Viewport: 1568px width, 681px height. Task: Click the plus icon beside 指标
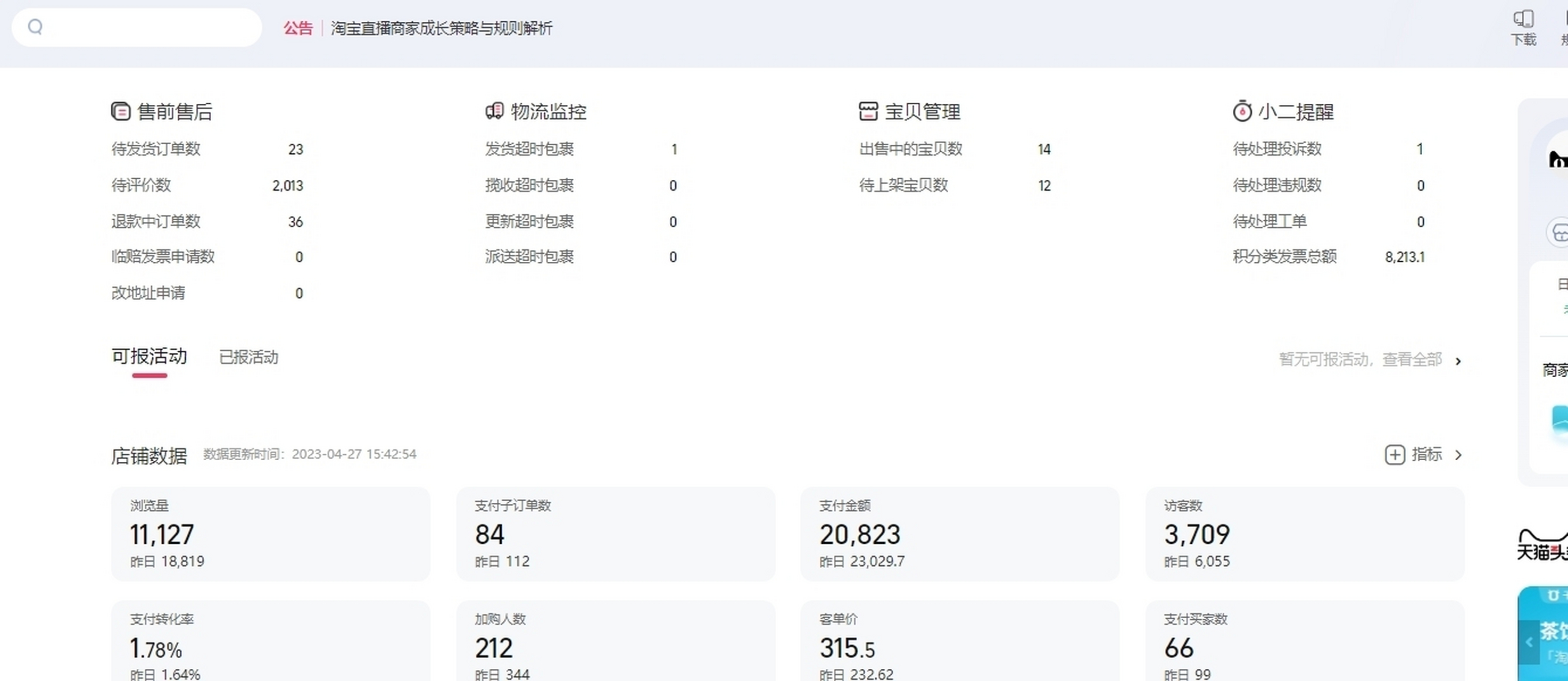(1395, 454)
